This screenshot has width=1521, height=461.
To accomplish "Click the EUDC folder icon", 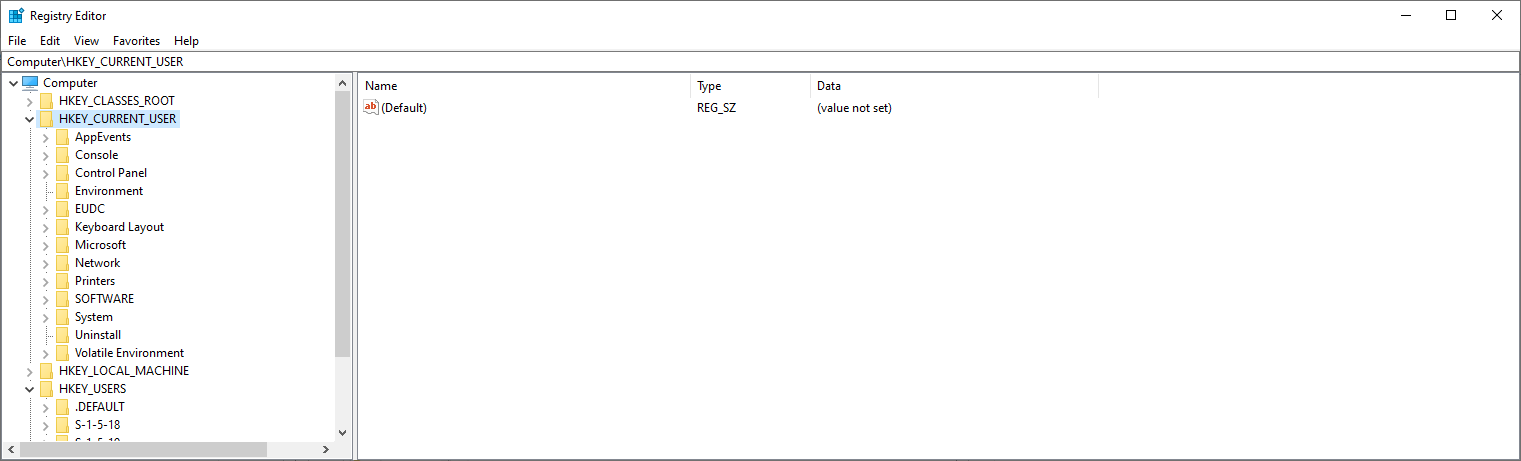I will pos(62,209).
